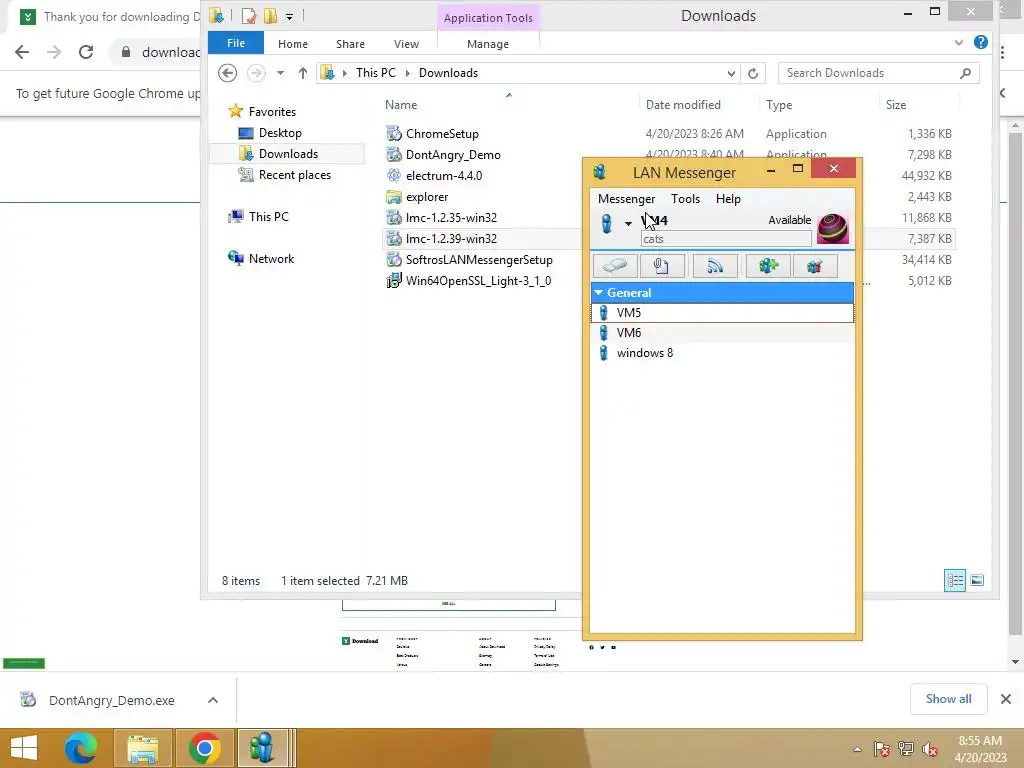Click Chrome back button

pos(22,52)
